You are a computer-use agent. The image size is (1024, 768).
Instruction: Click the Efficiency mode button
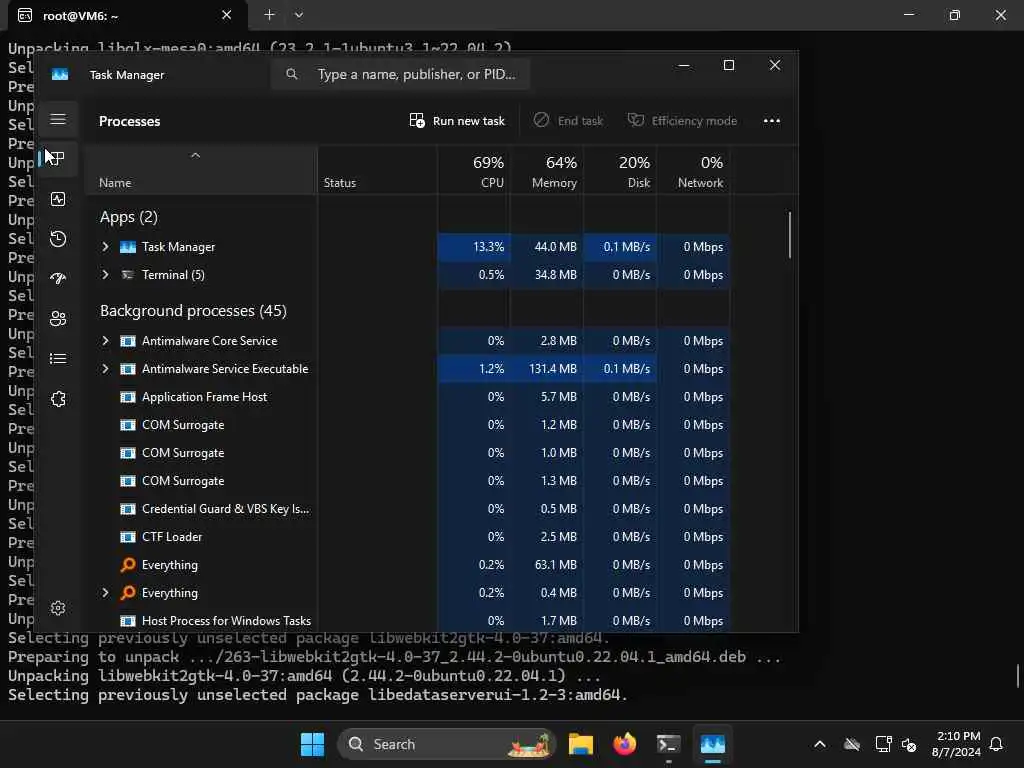click(682, 121)
